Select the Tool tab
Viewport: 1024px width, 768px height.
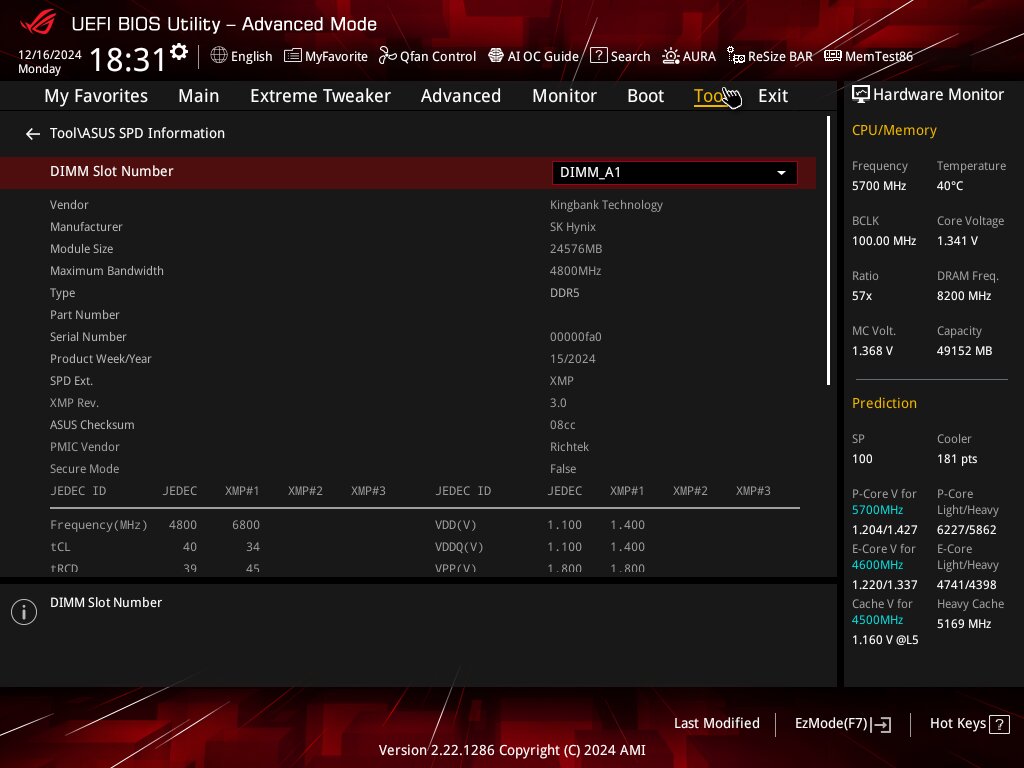pos(710,96)
